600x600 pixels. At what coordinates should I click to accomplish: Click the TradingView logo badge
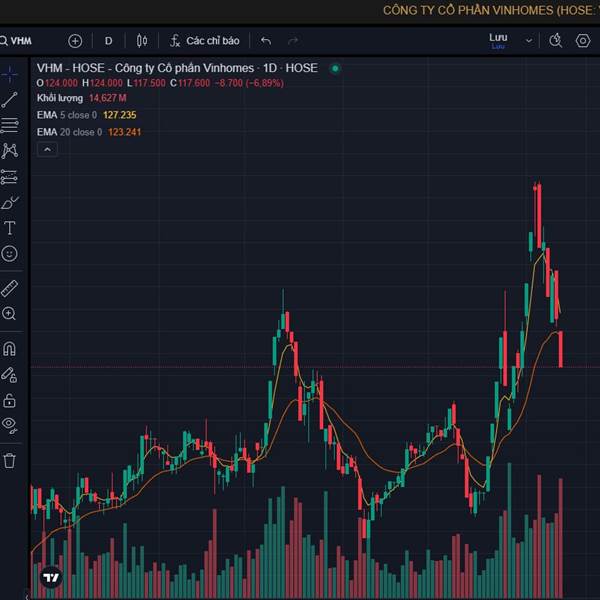[x=51, y=577]
